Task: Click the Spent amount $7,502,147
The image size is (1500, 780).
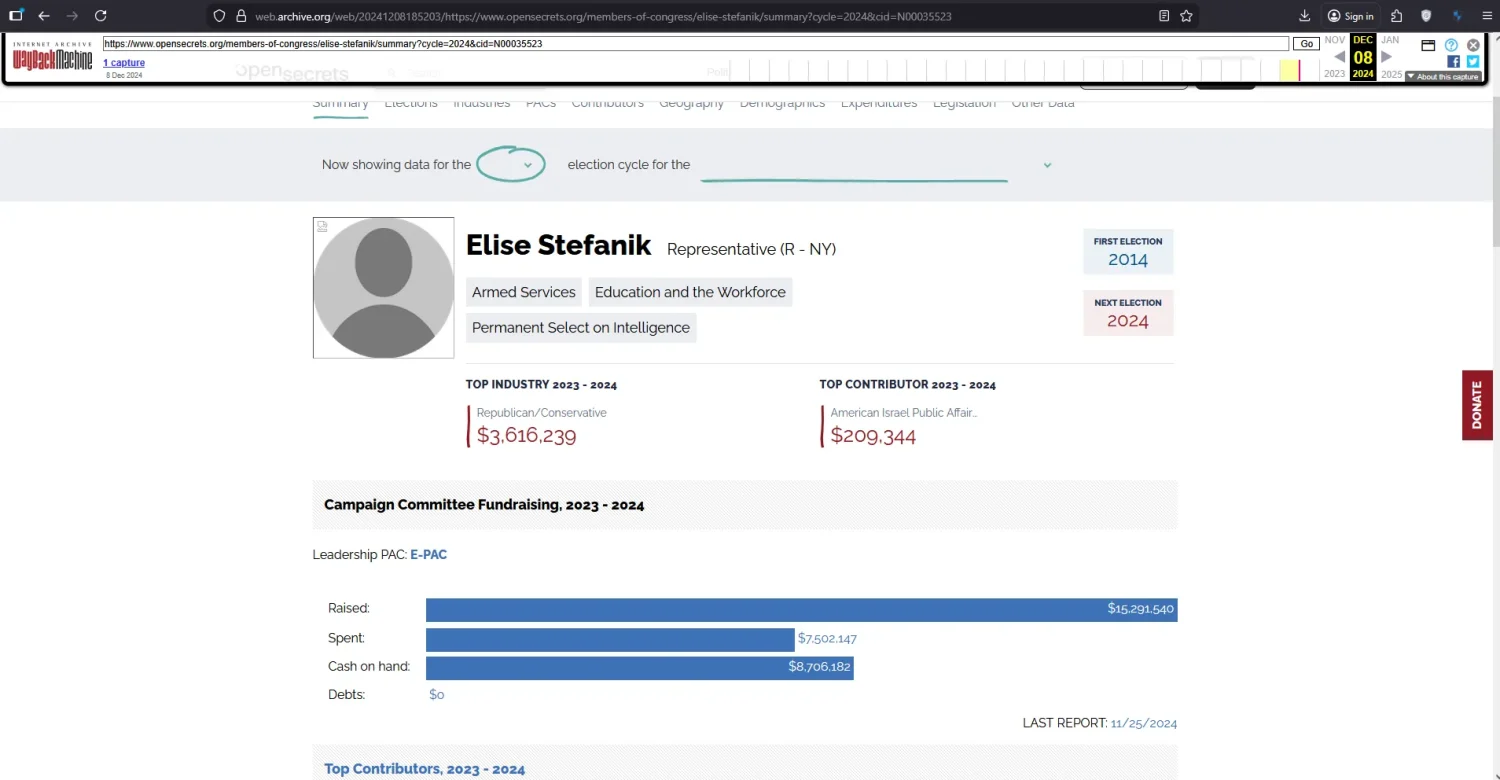Action: click(827, 639)
